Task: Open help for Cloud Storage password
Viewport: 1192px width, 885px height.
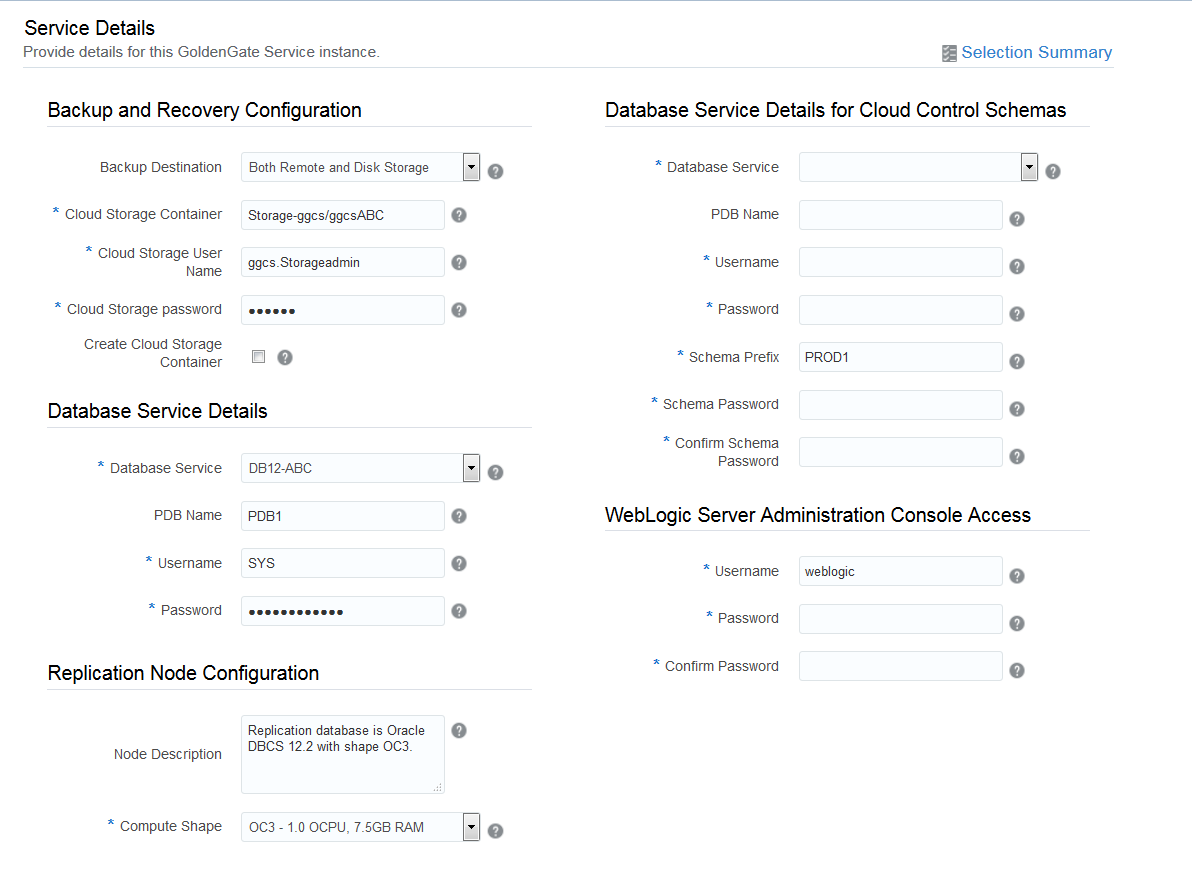Action: coord(459,310)
